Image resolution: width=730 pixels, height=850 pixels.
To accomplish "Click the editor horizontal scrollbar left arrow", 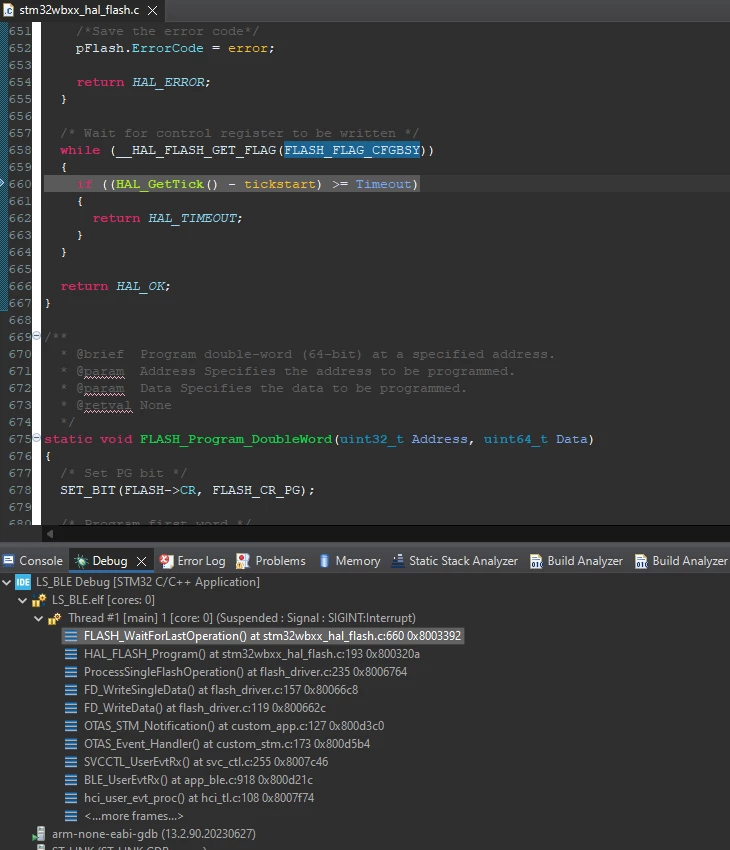I will pyautogui.click(x=49, y=534).
